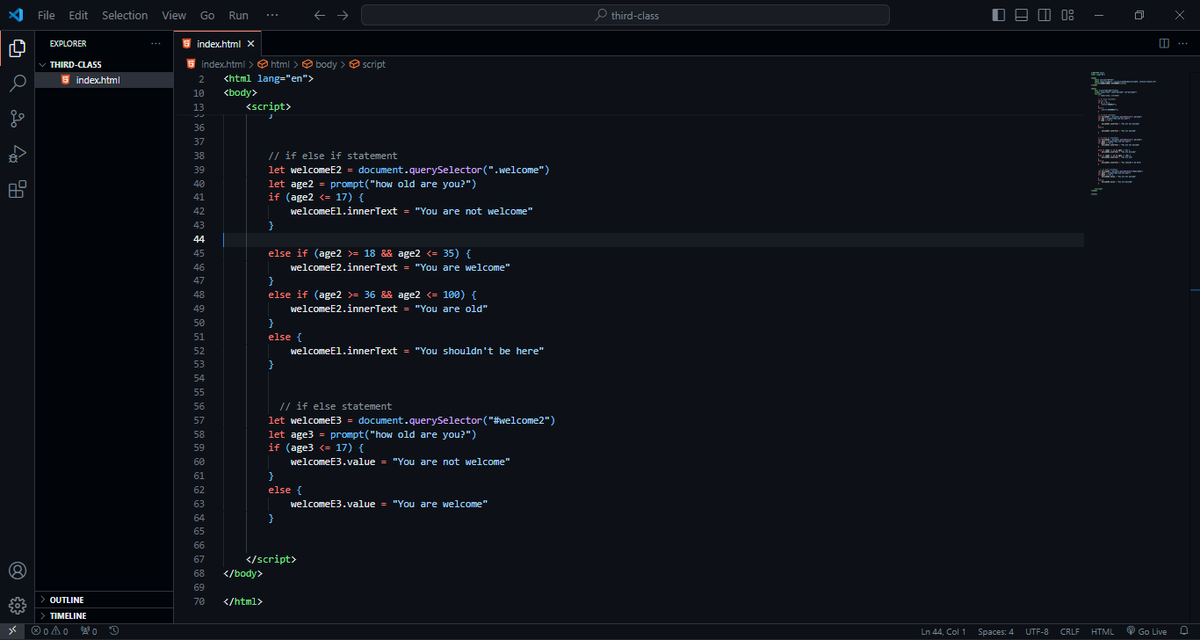The width and height of the screenshot is (1200, 640).
Task: Open the Run and Debug view
Action: (x=17, y=154)
